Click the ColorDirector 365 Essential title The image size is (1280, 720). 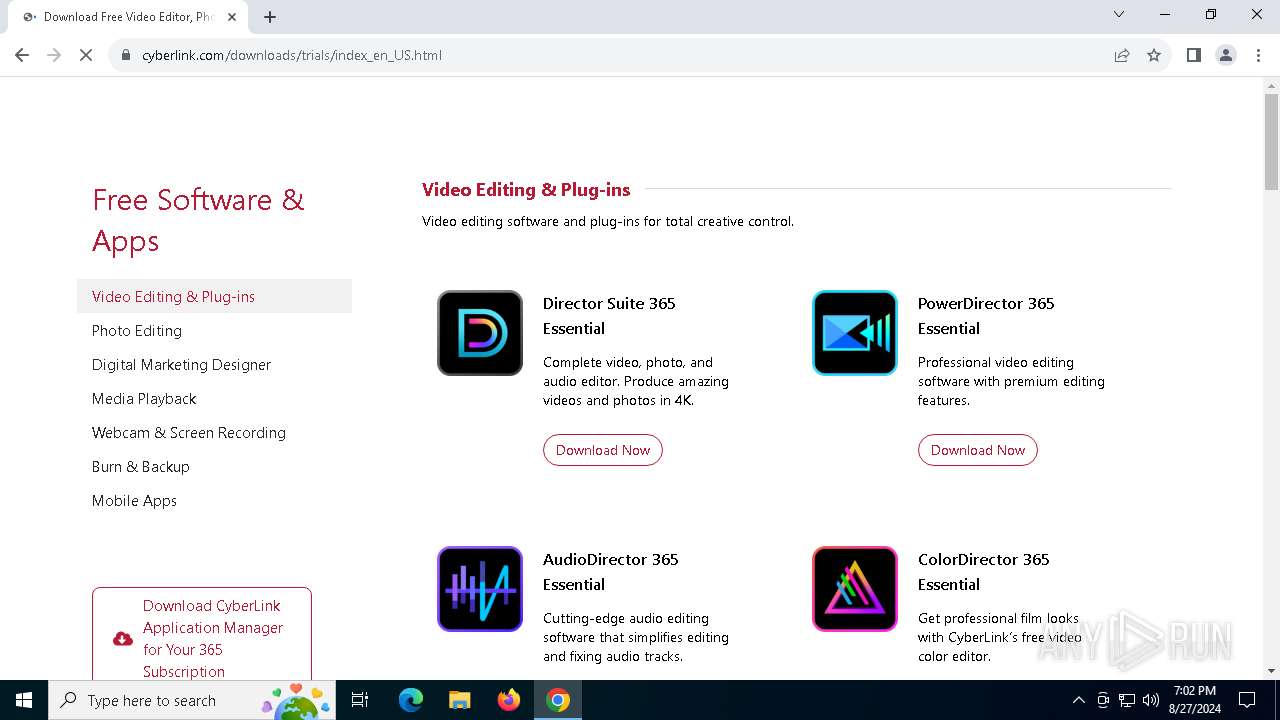984,572
